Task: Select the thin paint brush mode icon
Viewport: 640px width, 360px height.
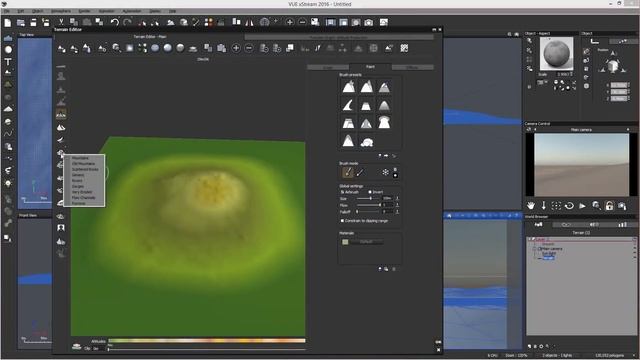Action: [x=360, y=172]
